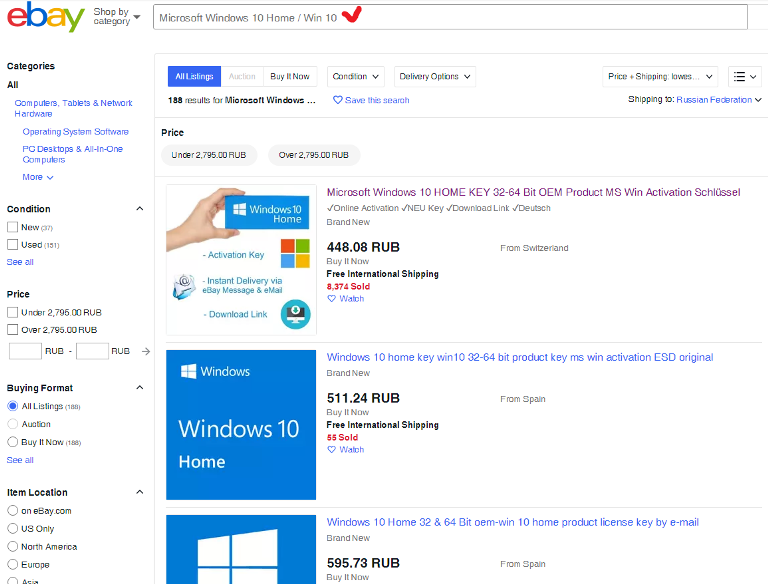The height and width of the screenshot is (584, 768).
Task: Open PC Desktops & All-In-One Computers category
Action: 72,154
